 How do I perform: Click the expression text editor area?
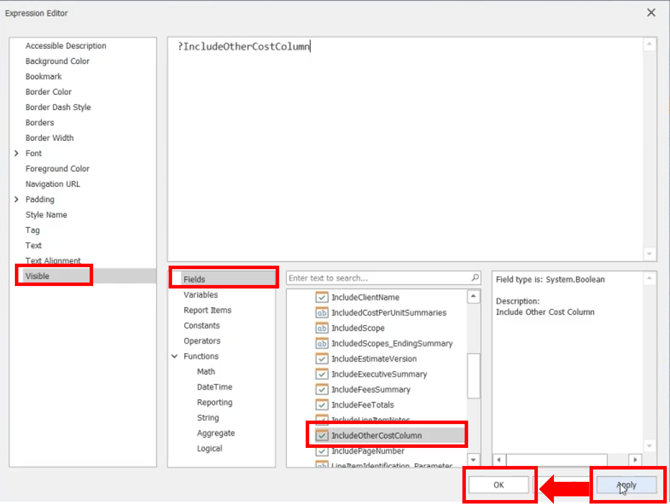point(406,149)
